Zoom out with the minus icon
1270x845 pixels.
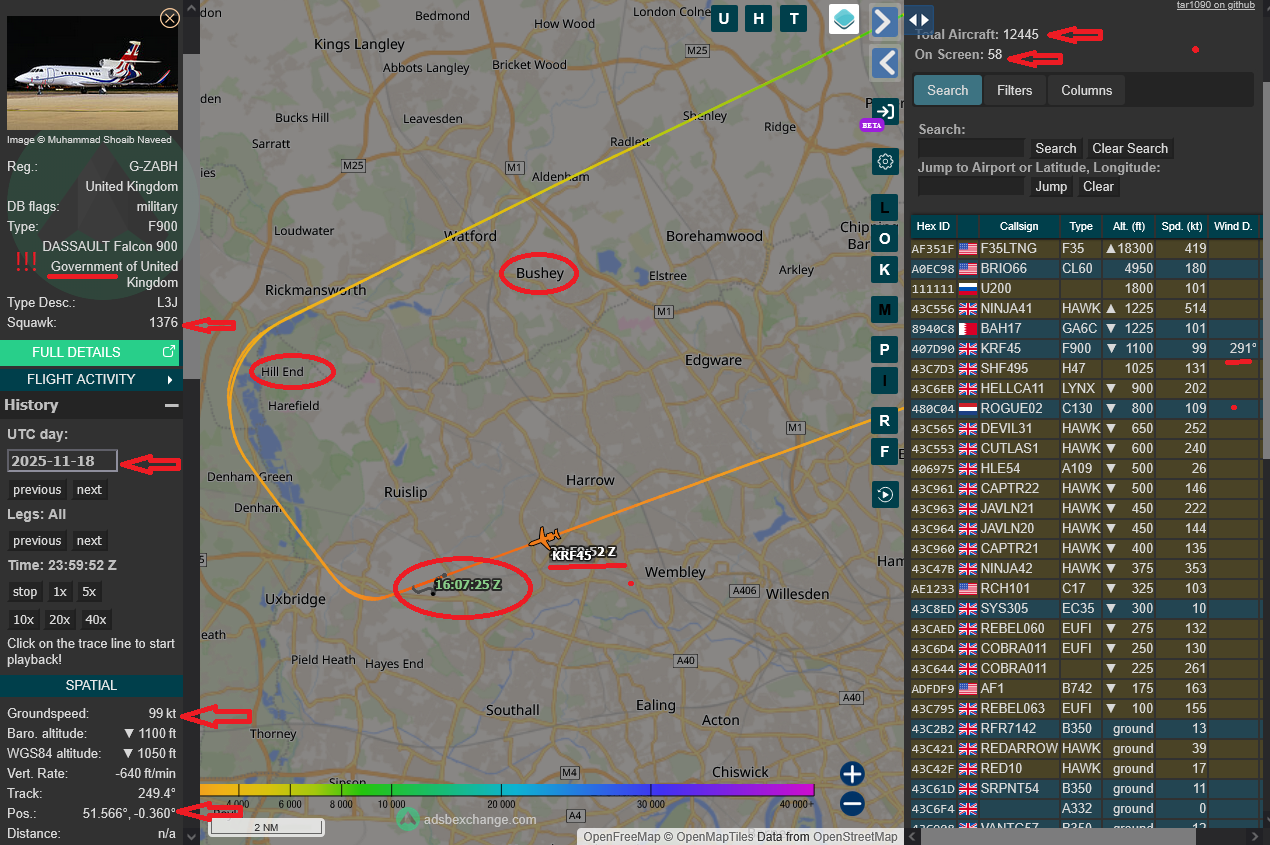852,803
